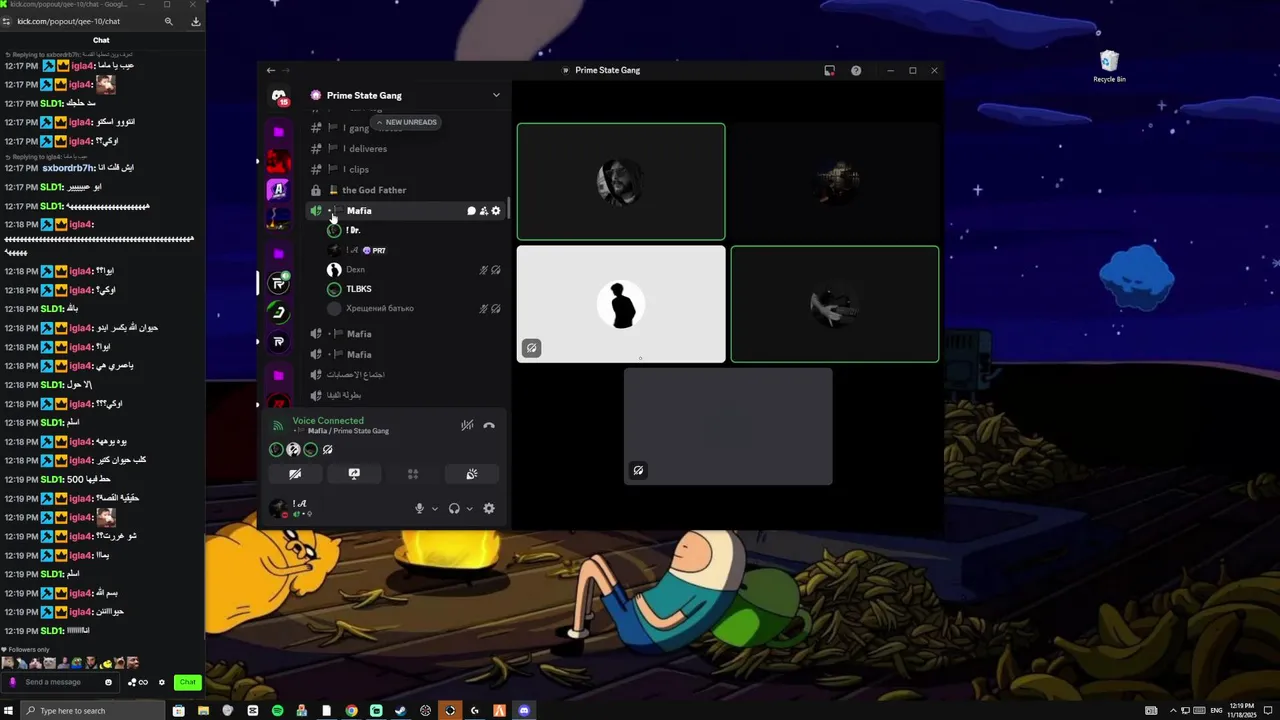Start screen share from voice panel

click(354, 474)
